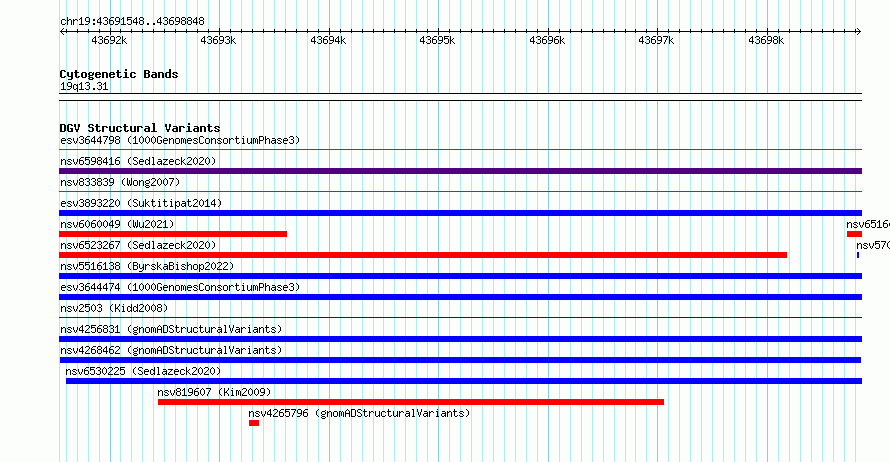Select the nsv5516138 blue variant bar
Viewport: 890px width, 462px height.
[460, 276]
